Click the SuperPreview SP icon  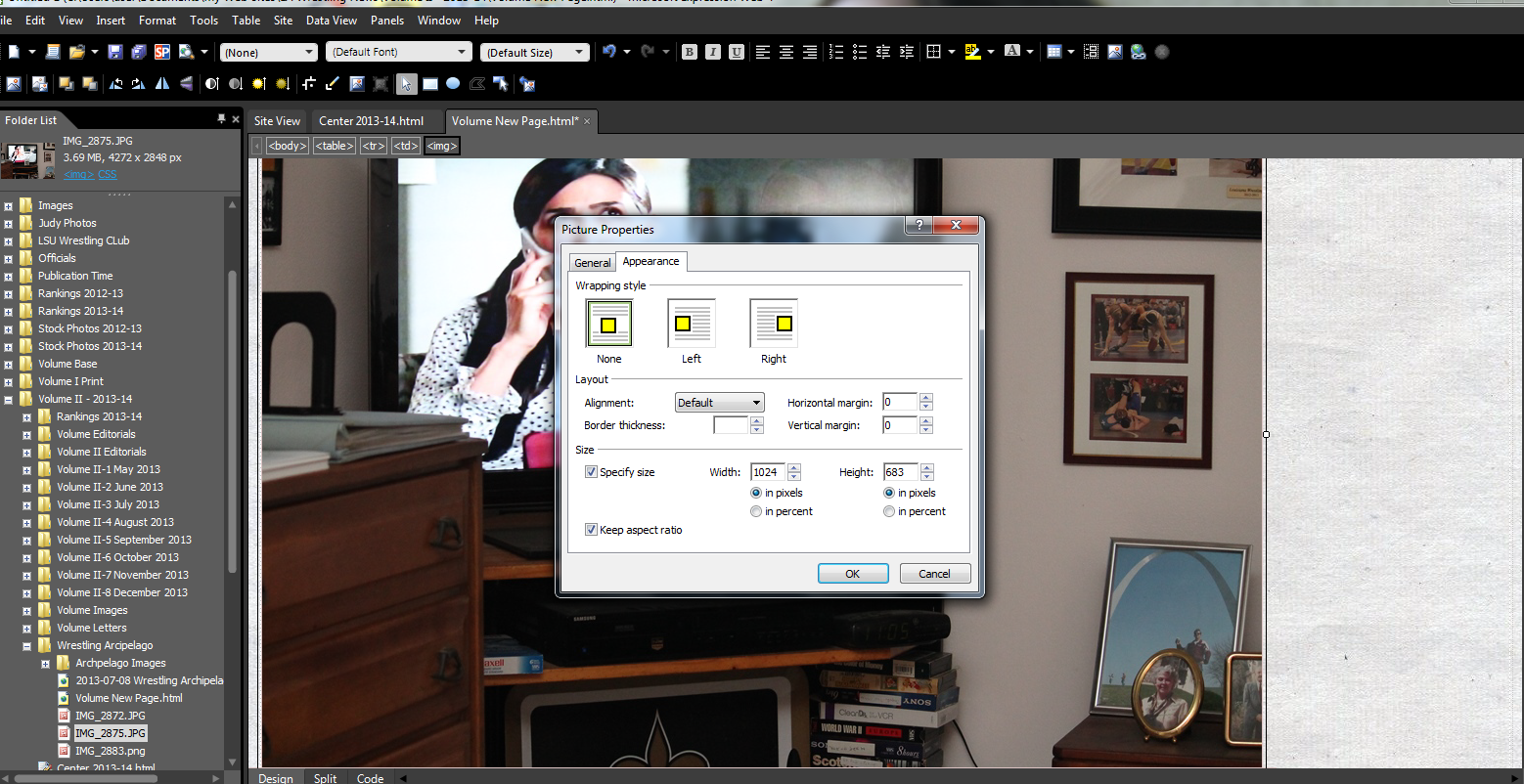point(161,52)
